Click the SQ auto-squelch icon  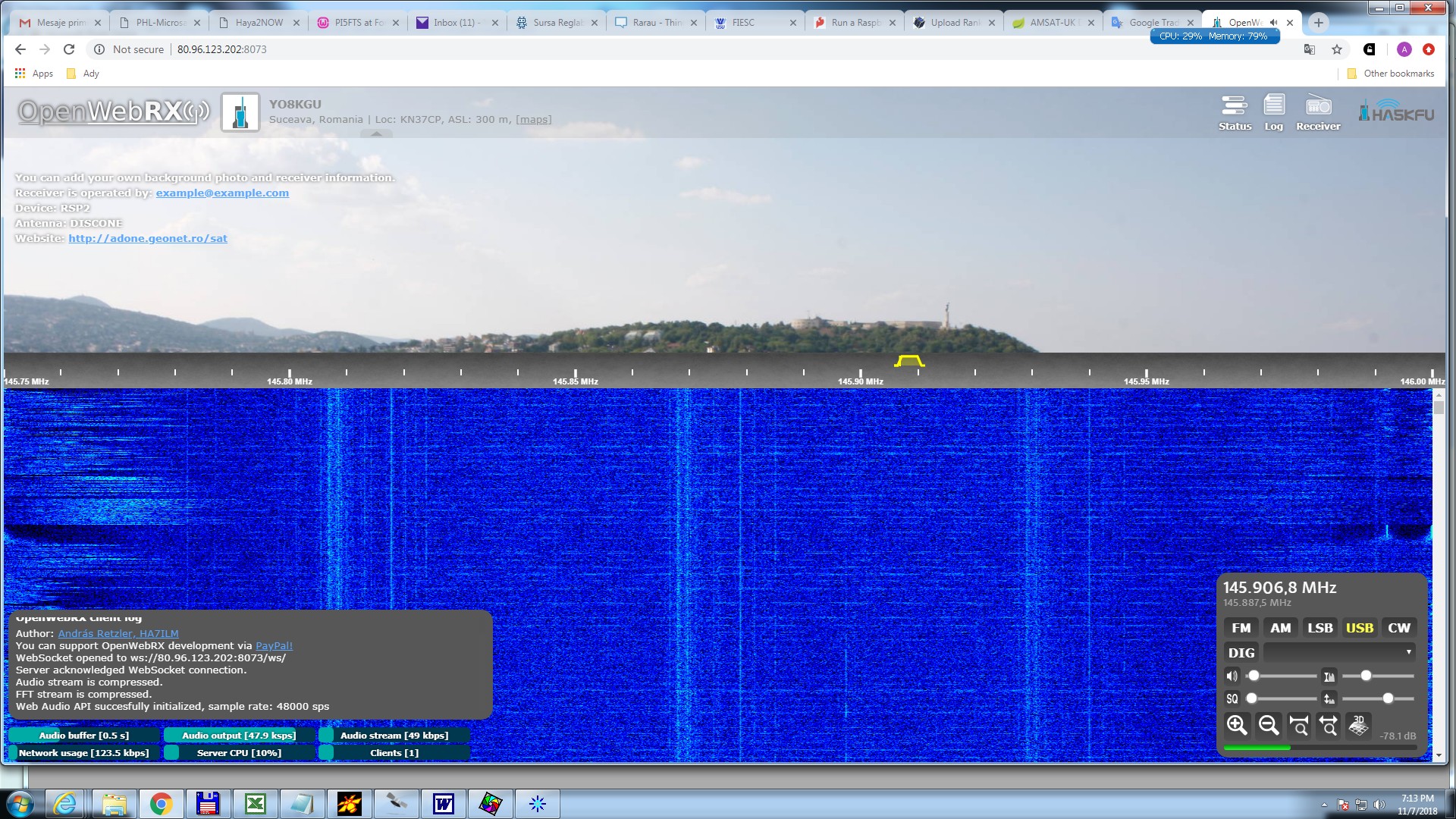point(1232,698)
